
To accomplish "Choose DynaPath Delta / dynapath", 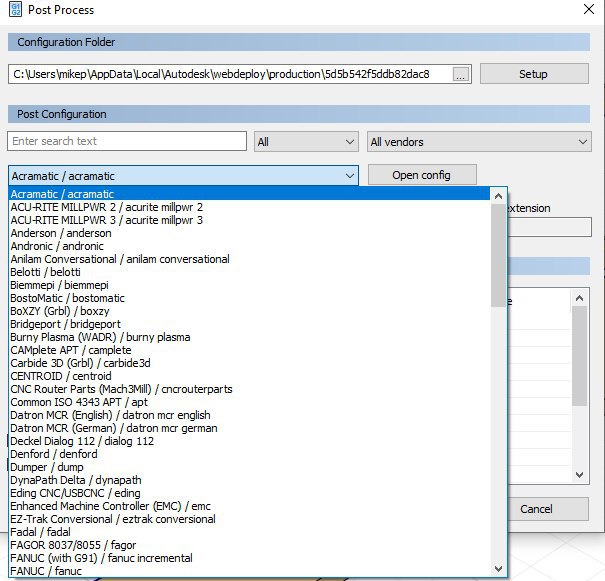I will (x=249, y=480).
